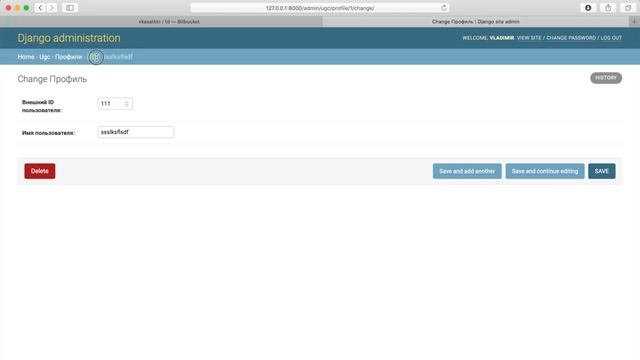
Task: Go to the Профили breadcrumb
Action: [x=69, y=57]
